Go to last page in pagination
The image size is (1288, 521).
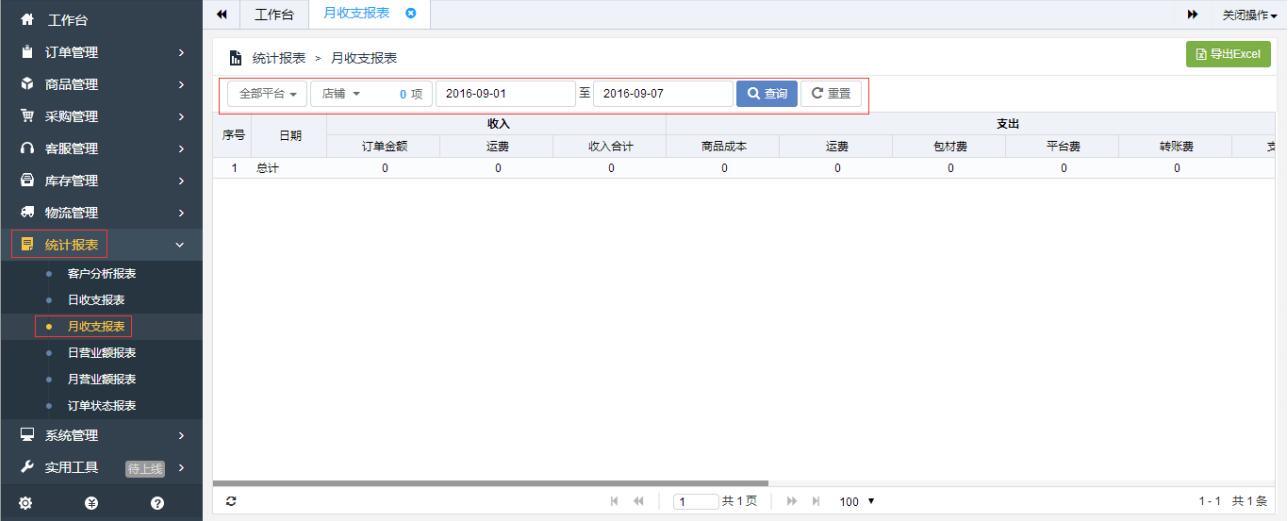815,500
